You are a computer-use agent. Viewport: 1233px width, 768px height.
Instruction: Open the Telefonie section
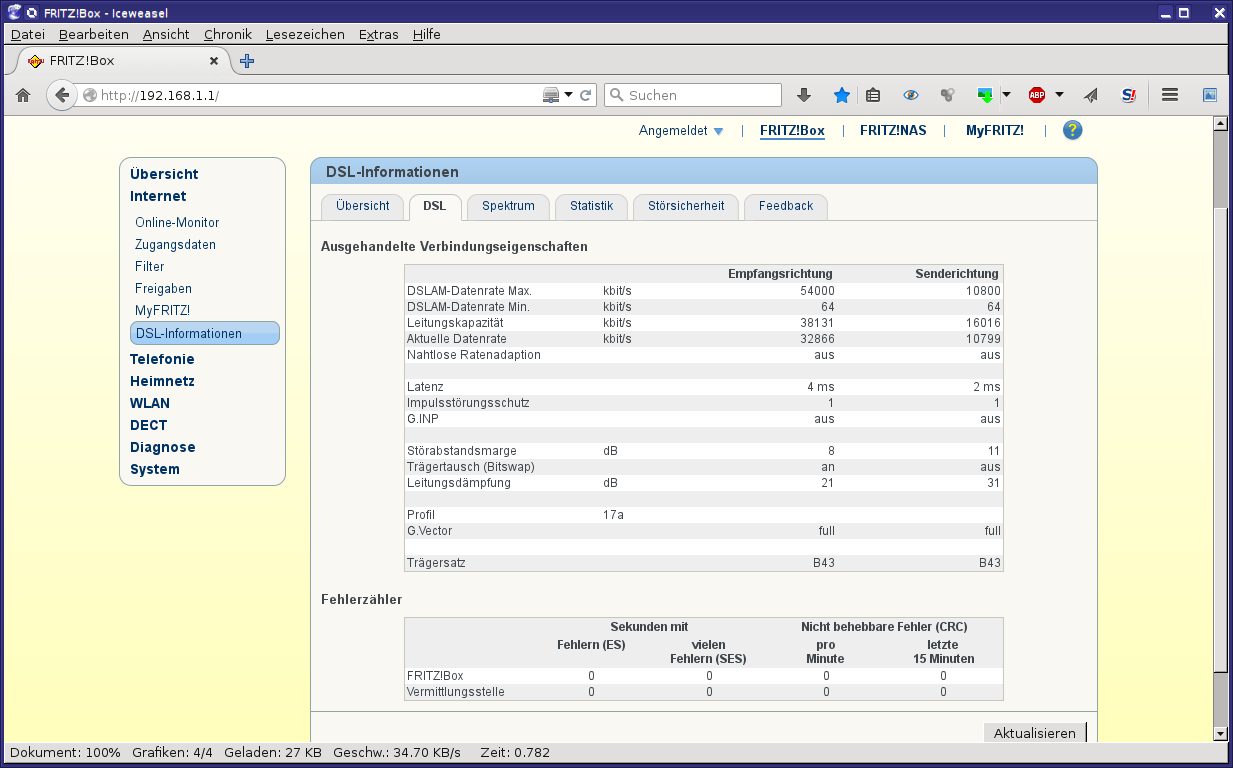[x=162, y=359]
